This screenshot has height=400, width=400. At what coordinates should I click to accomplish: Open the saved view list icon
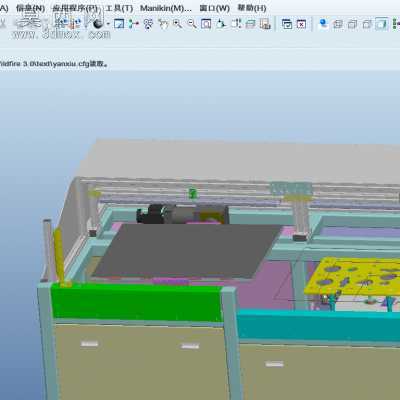point(236,24)
